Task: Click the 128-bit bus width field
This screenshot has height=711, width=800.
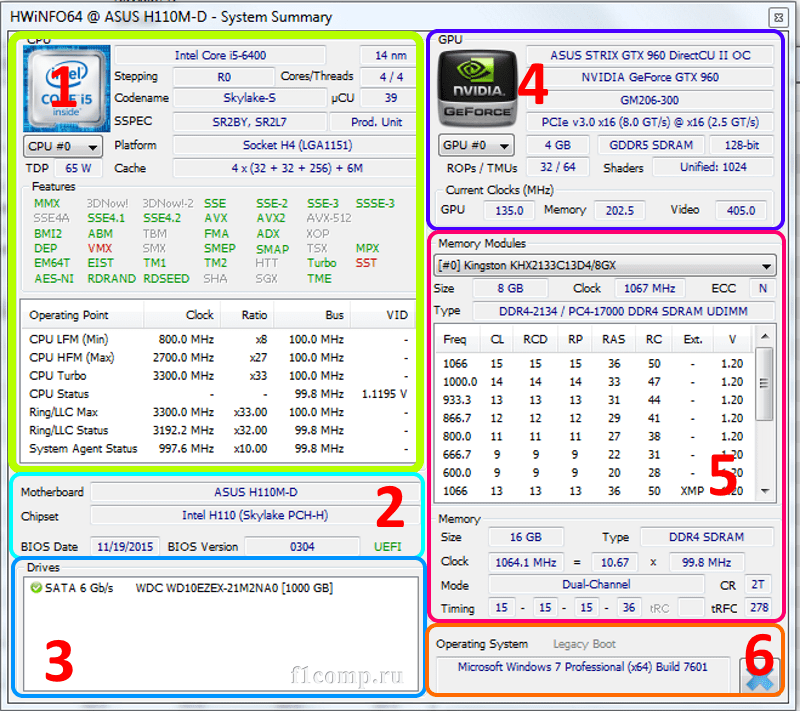Action: point(742,145)
